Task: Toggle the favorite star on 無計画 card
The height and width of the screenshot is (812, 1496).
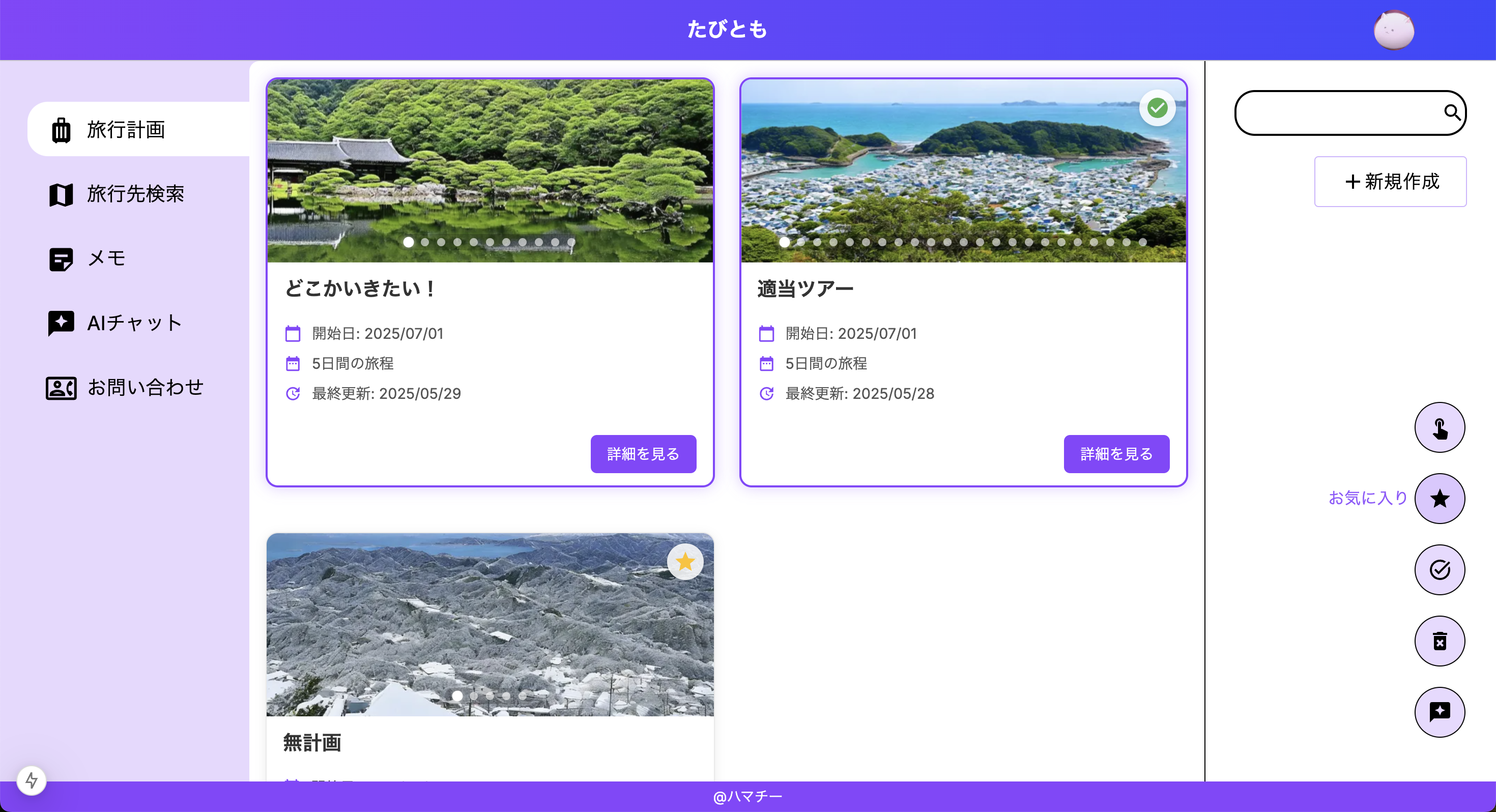Action: (685, 562)
